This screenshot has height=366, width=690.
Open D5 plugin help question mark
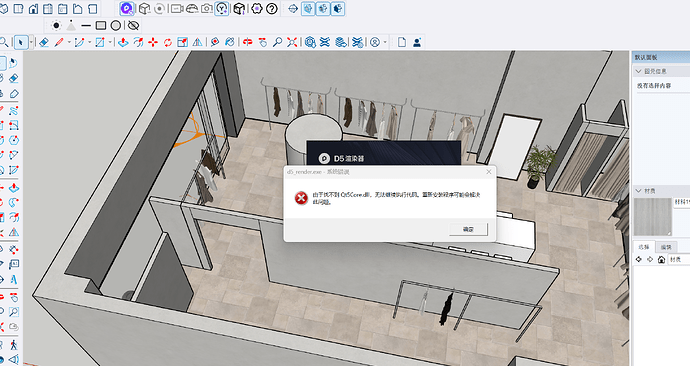pos(272,8)
